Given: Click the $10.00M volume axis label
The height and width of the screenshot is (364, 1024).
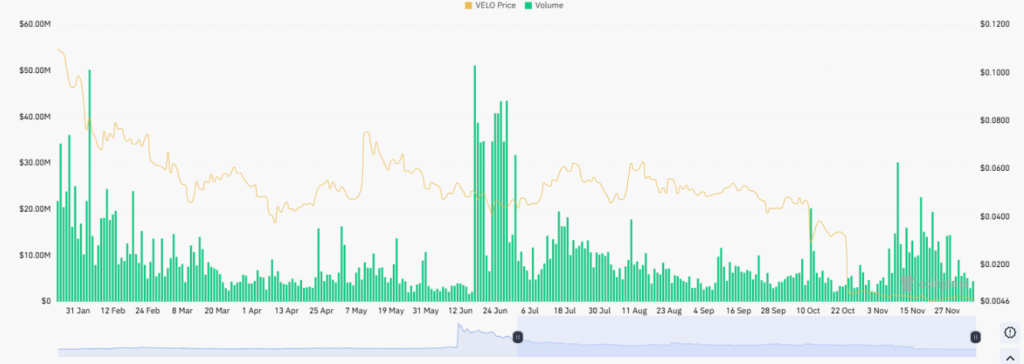Looking at the screenshot, I should 35,255.
